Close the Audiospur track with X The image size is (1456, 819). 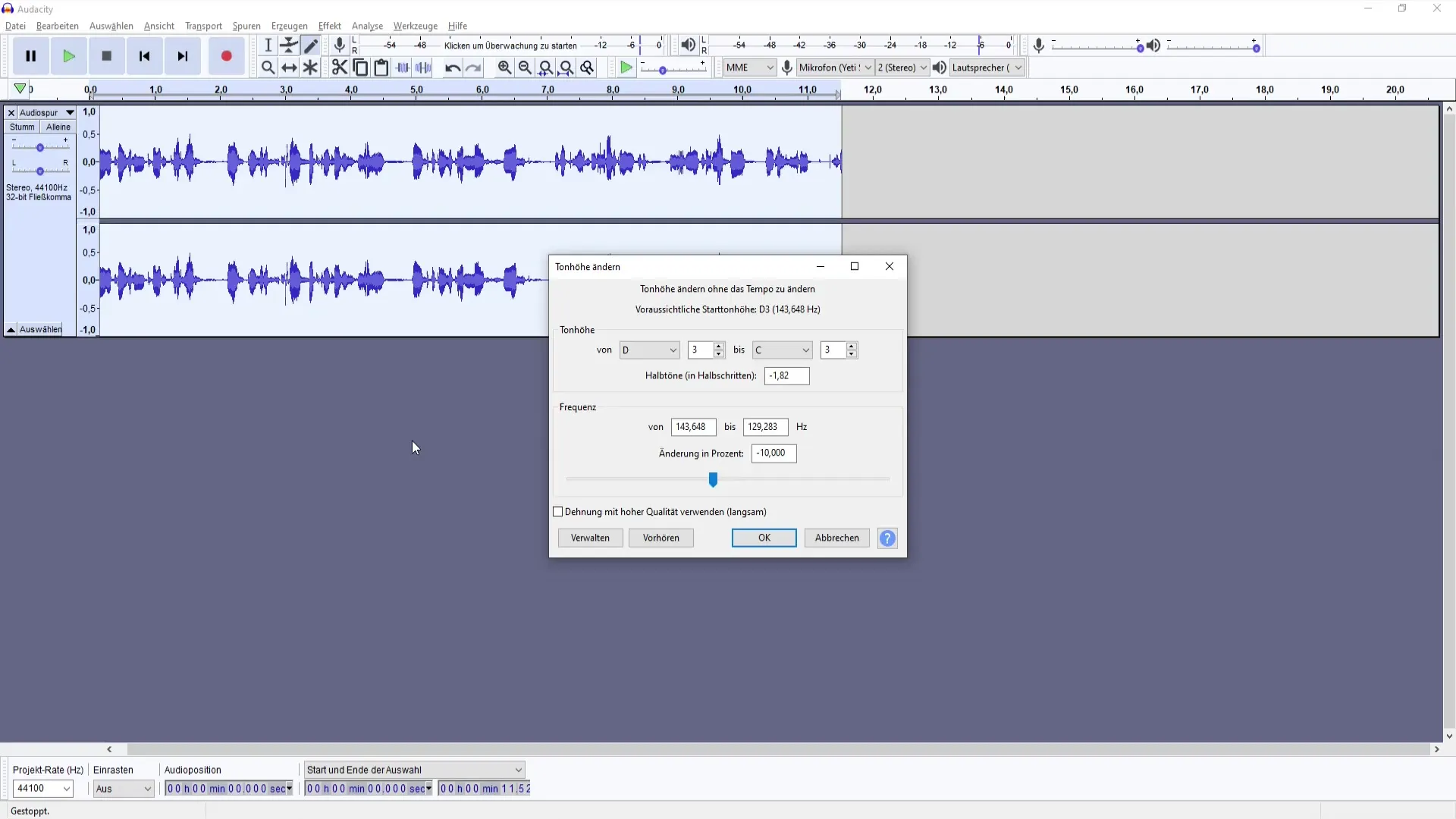(x=11, y=112)
